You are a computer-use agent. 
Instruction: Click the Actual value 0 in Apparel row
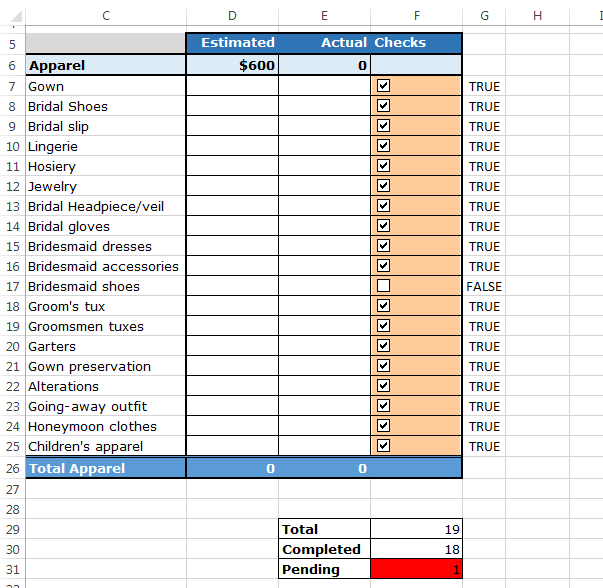click(x=325, y=65)
